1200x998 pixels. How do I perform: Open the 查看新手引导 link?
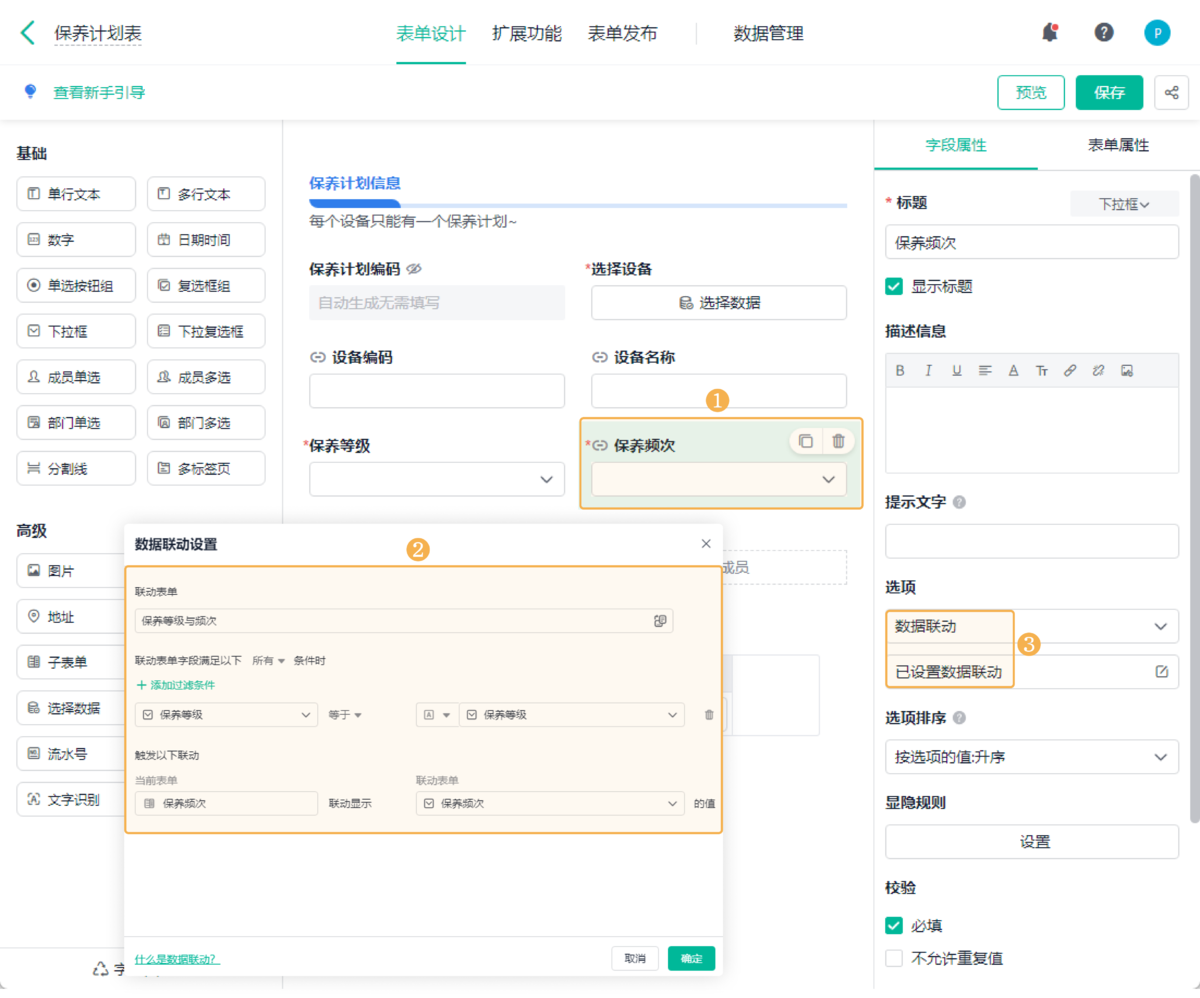[99, 92]
